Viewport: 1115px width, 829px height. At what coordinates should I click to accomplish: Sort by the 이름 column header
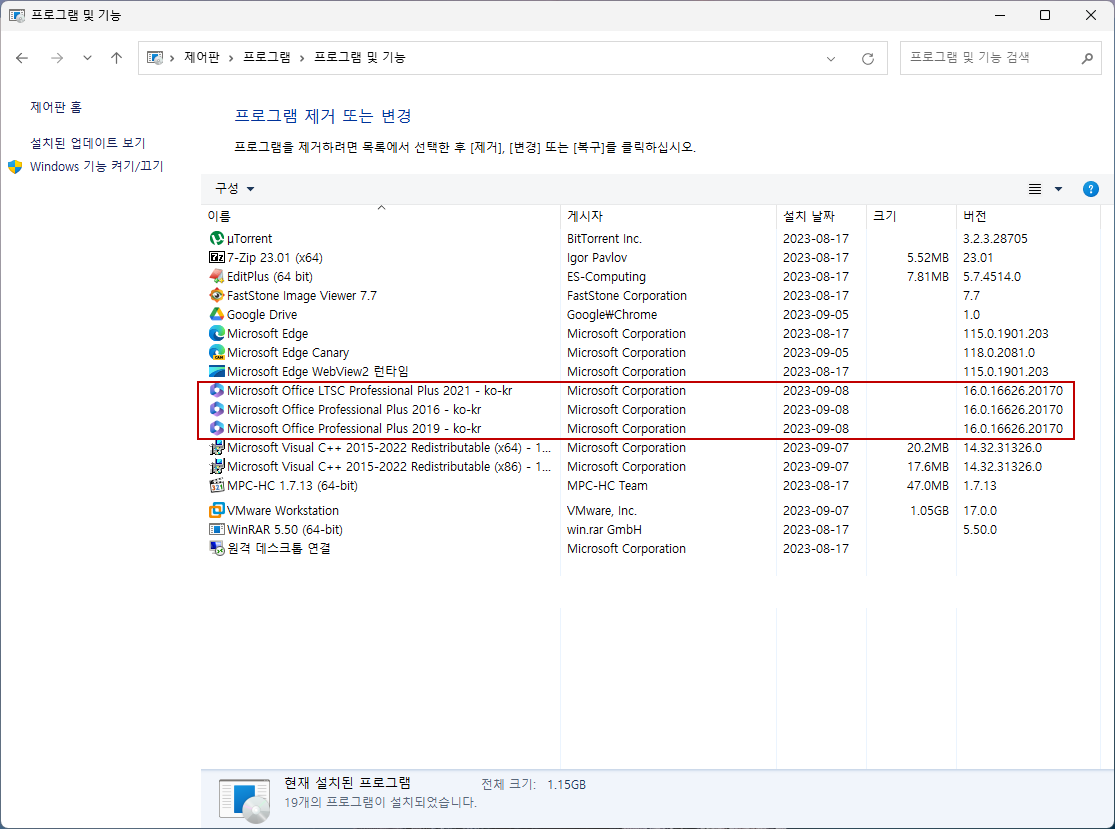pos(382,215)
